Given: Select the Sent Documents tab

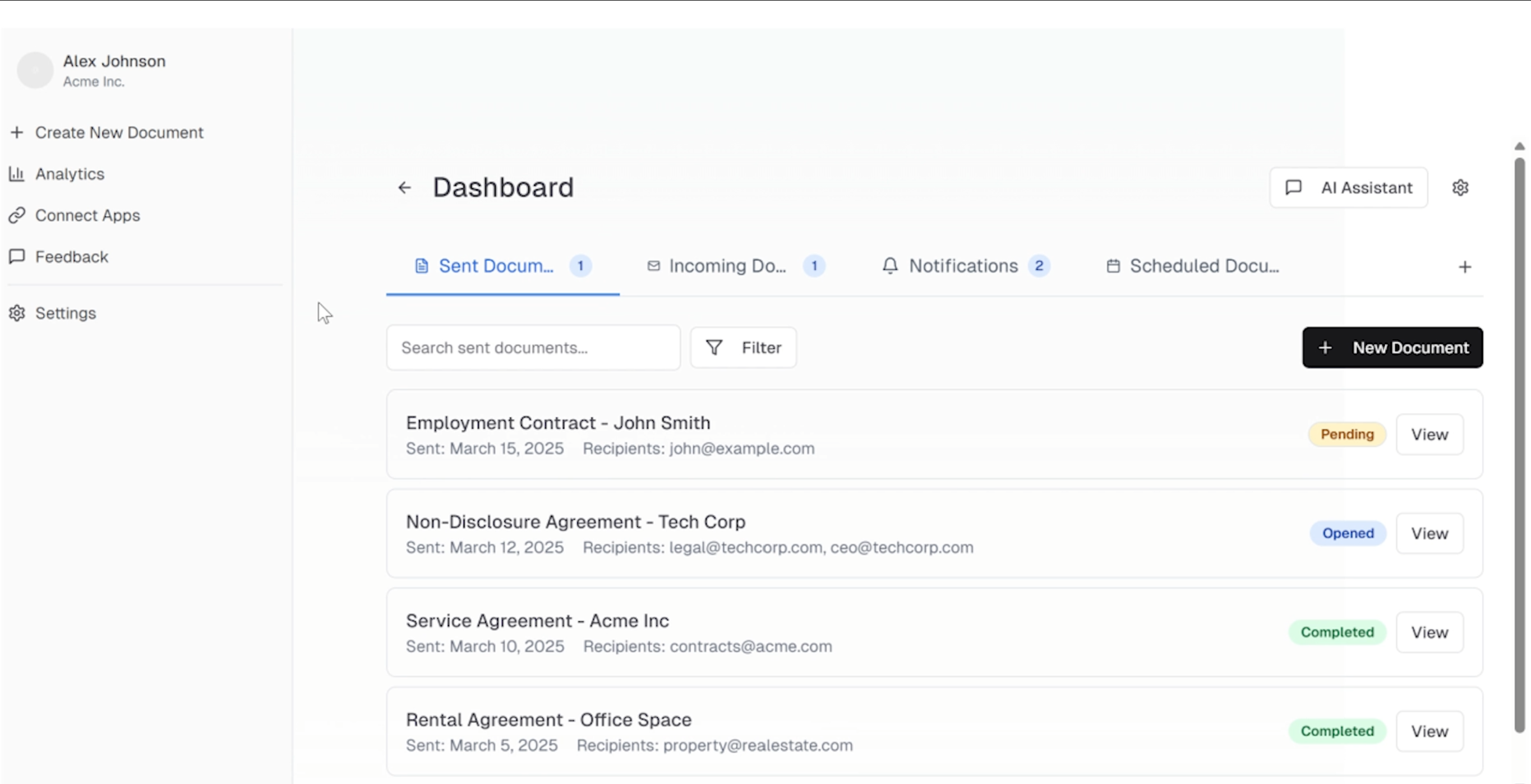Looking at the screenshot, I should pyautogui.click(x=496, y=266).
